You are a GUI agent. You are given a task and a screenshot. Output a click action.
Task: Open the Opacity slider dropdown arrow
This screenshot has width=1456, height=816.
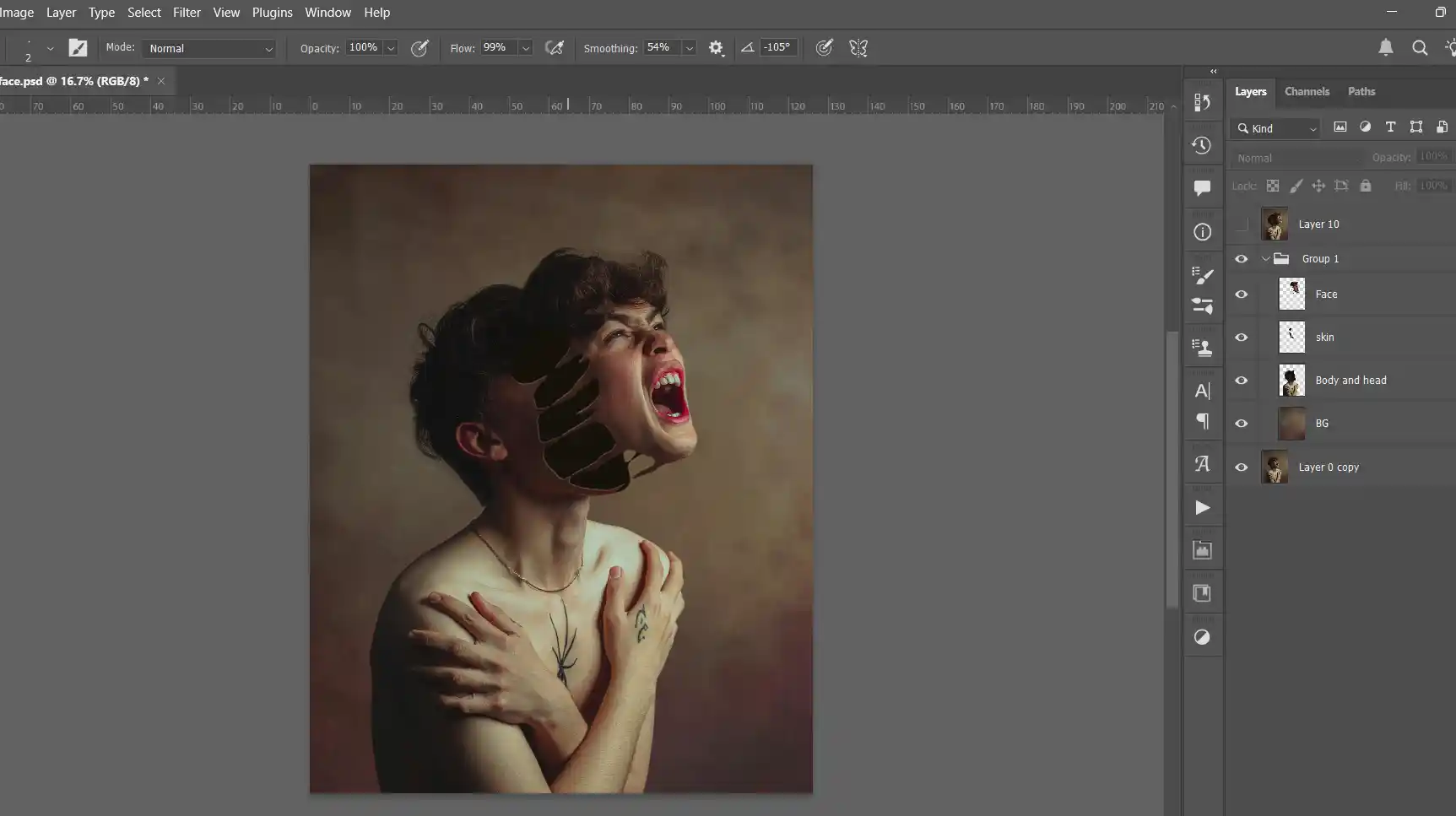(390, 48)
